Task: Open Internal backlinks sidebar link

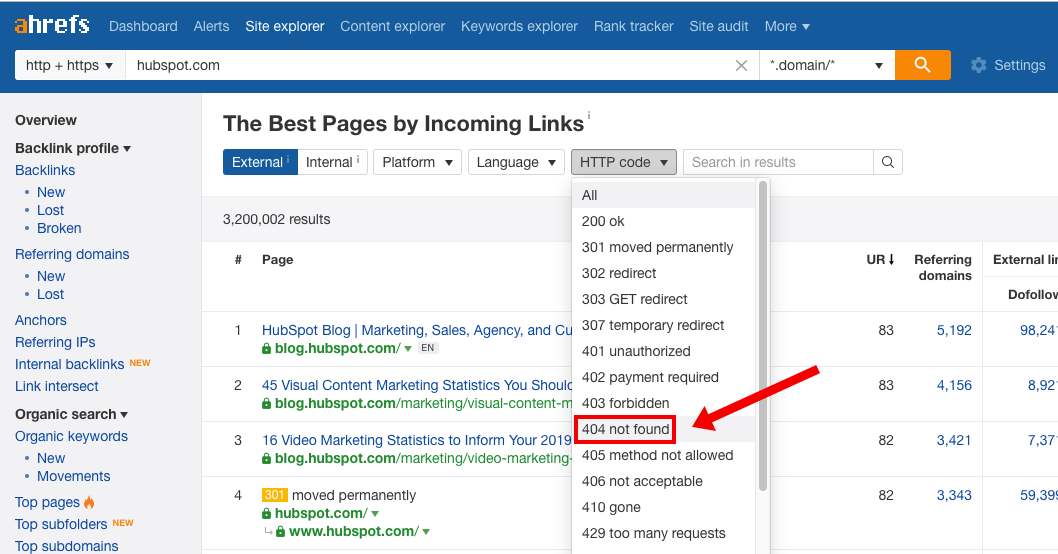Action: [x=69, y=364]
